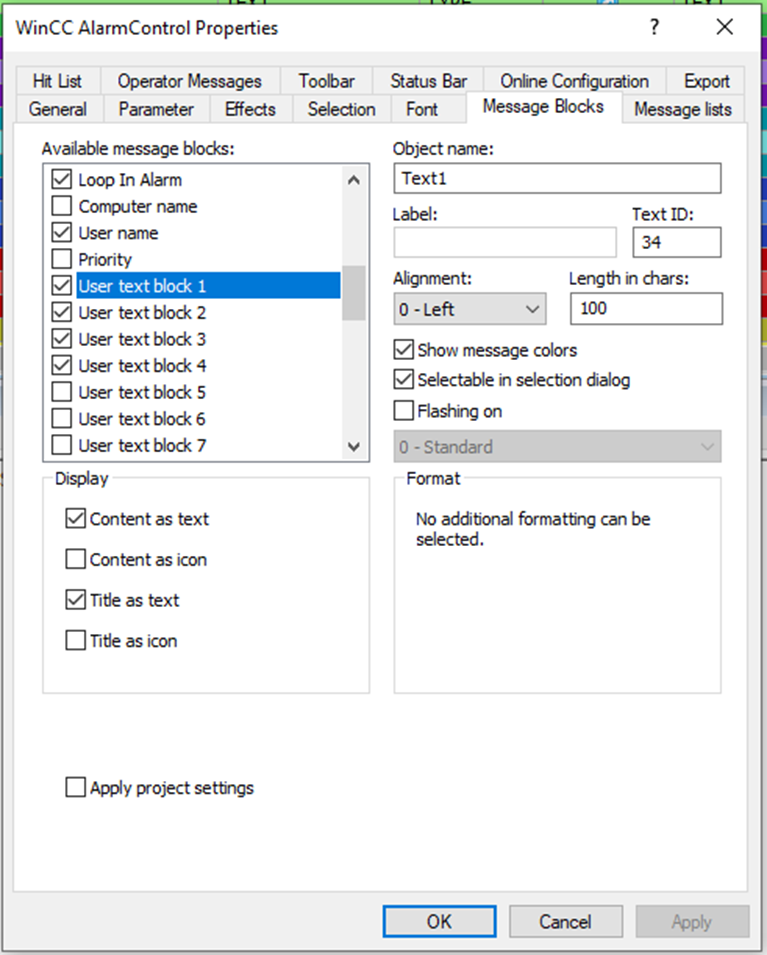Uncheck User text block 4 checkbox
Screen dimensions: 767x955
[62, 365]
